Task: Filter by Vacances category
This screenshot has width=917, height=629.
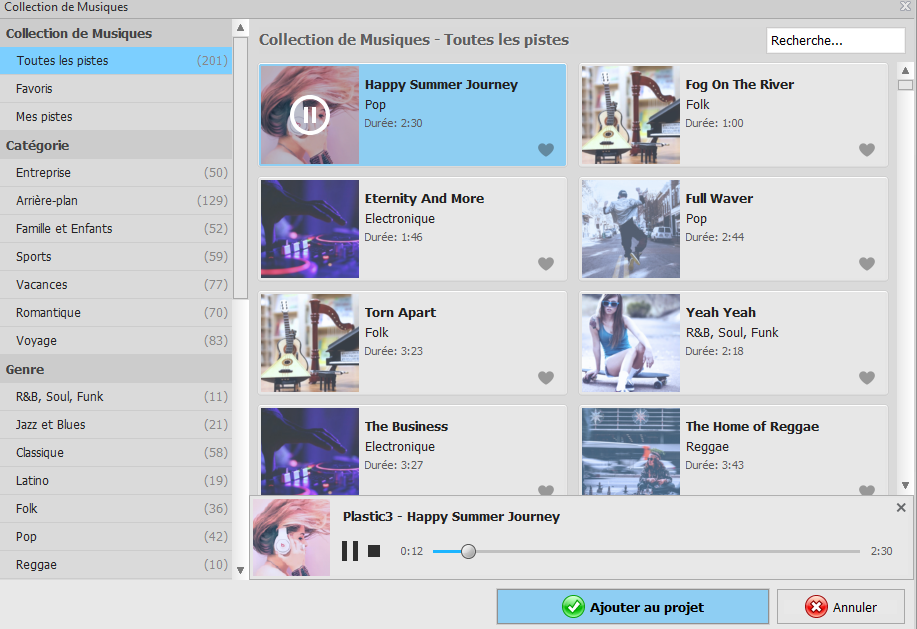Action: (x=116, y=285)
